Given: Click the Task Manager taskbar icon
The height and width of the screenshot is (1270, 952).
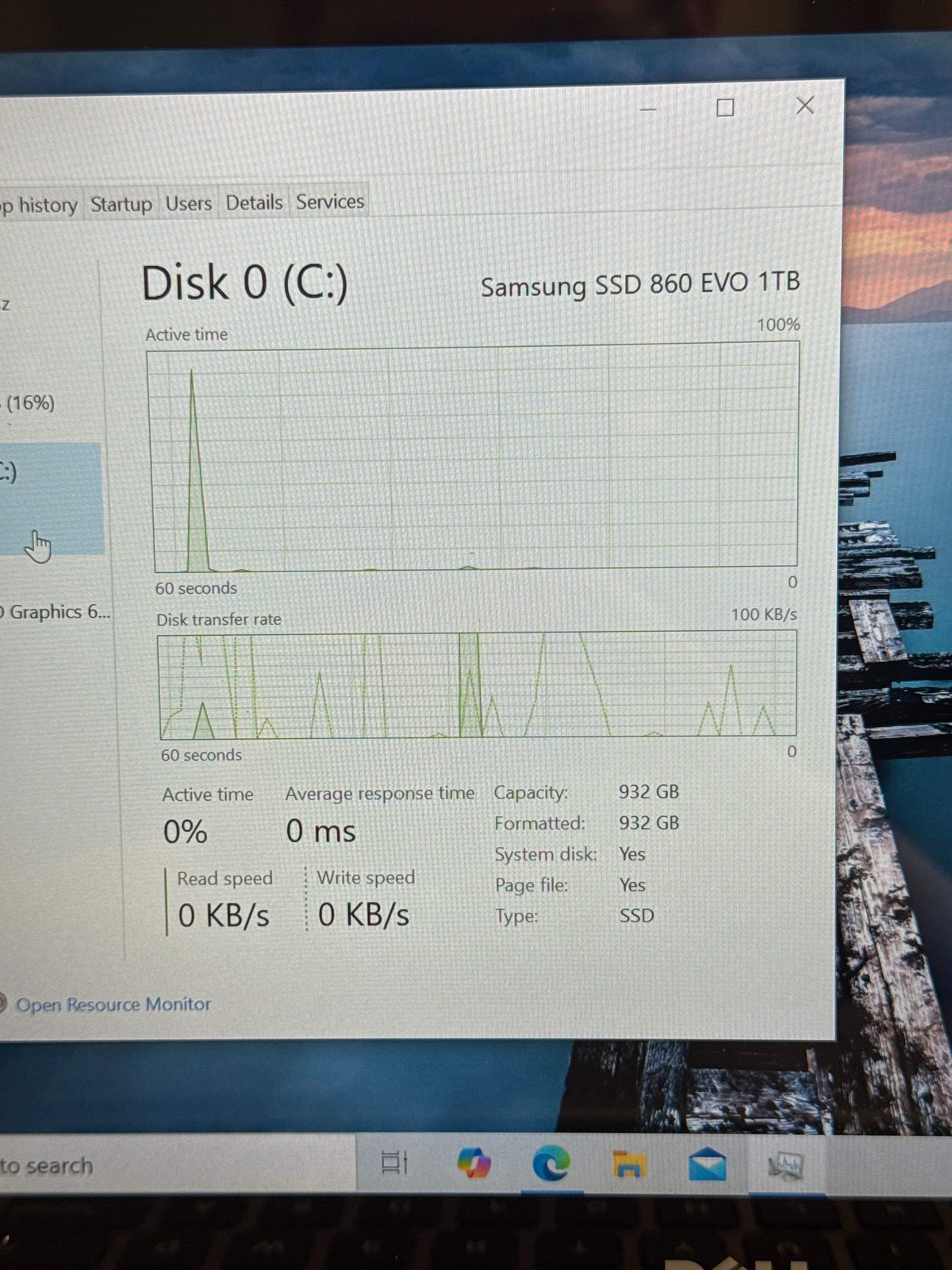Looking at the screenshot, I should [785, 1165].
